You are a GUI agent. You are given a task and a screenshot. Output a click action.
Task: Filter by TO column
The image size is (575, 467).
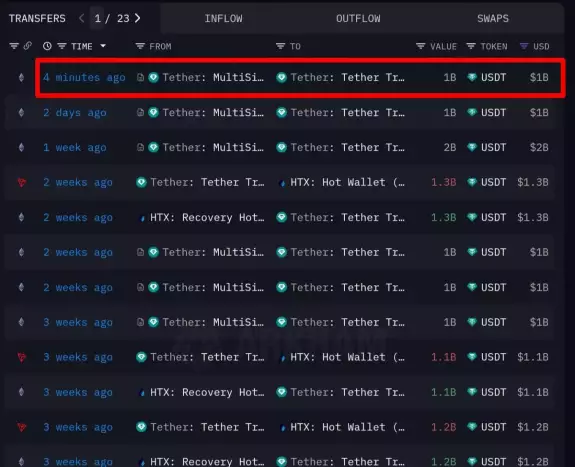pyautogui.click(x=280, y=46)
